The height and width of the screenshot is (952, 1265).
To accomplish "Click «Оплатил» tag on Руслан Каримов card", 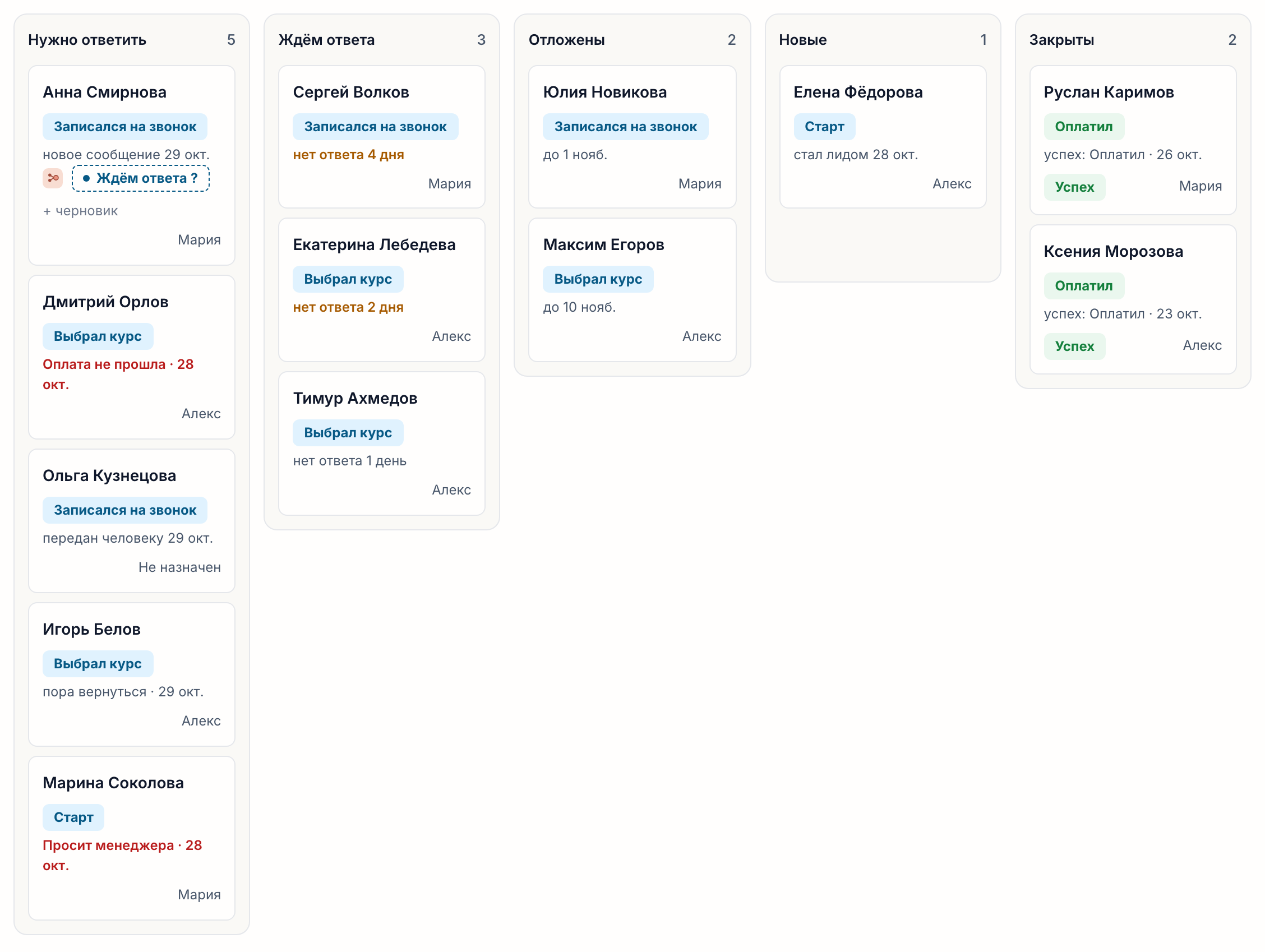I will tap(1084, 127).
